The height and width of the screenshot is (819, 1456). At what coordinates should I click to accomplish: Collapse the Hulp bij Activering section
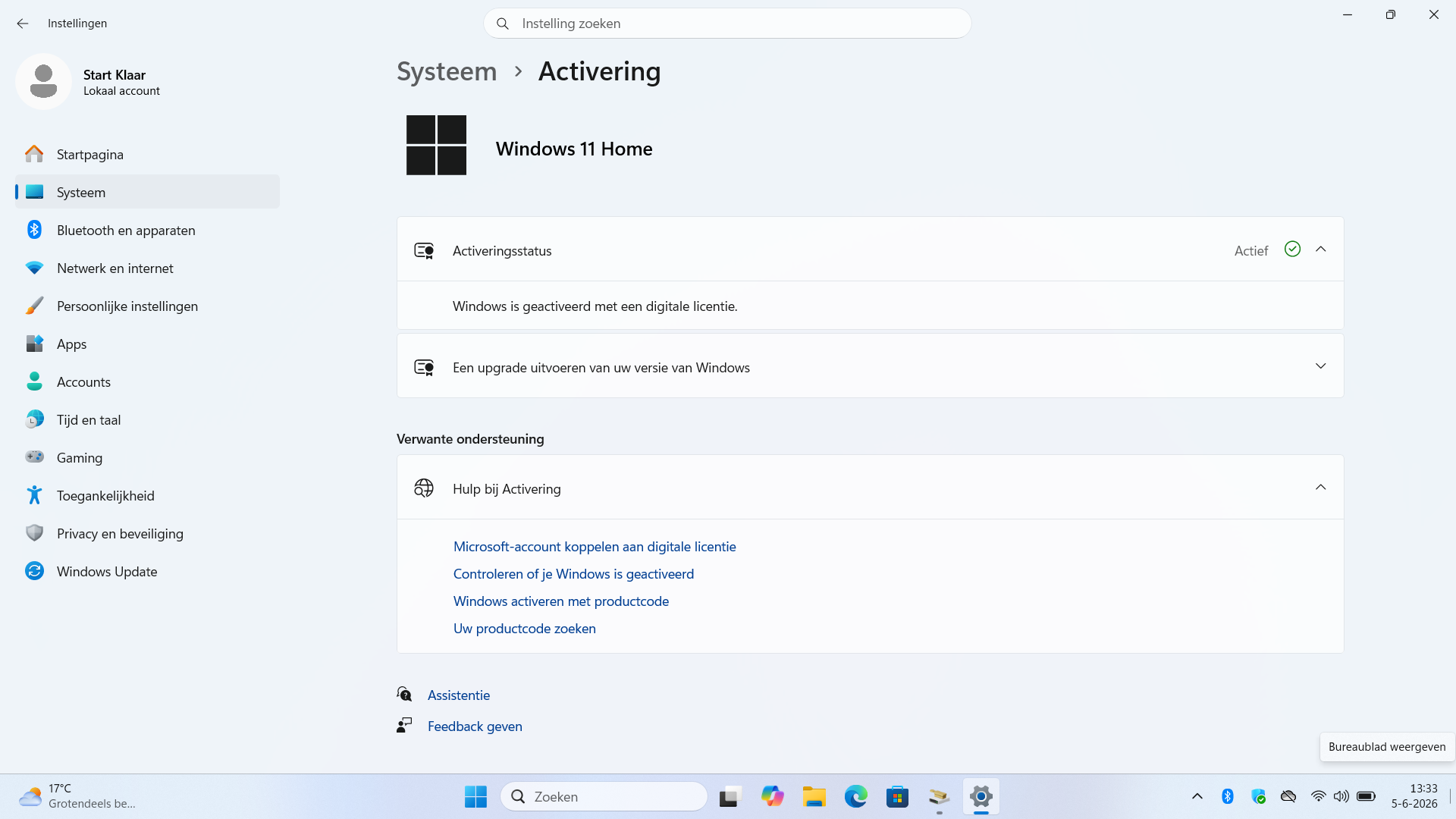(1320, 487)
